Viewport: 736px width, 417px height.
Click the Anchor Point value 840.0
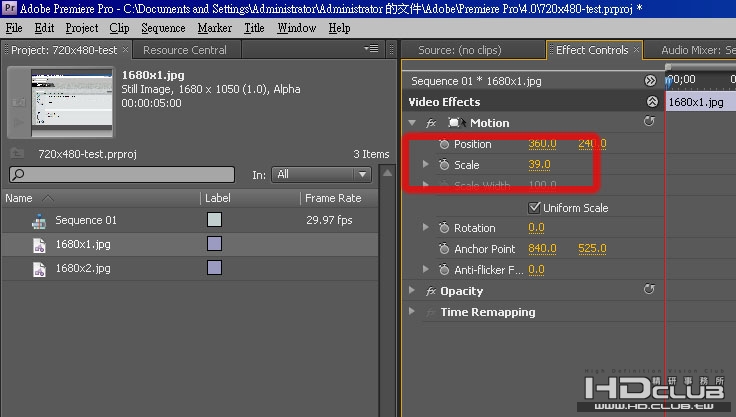click(542, 248)
